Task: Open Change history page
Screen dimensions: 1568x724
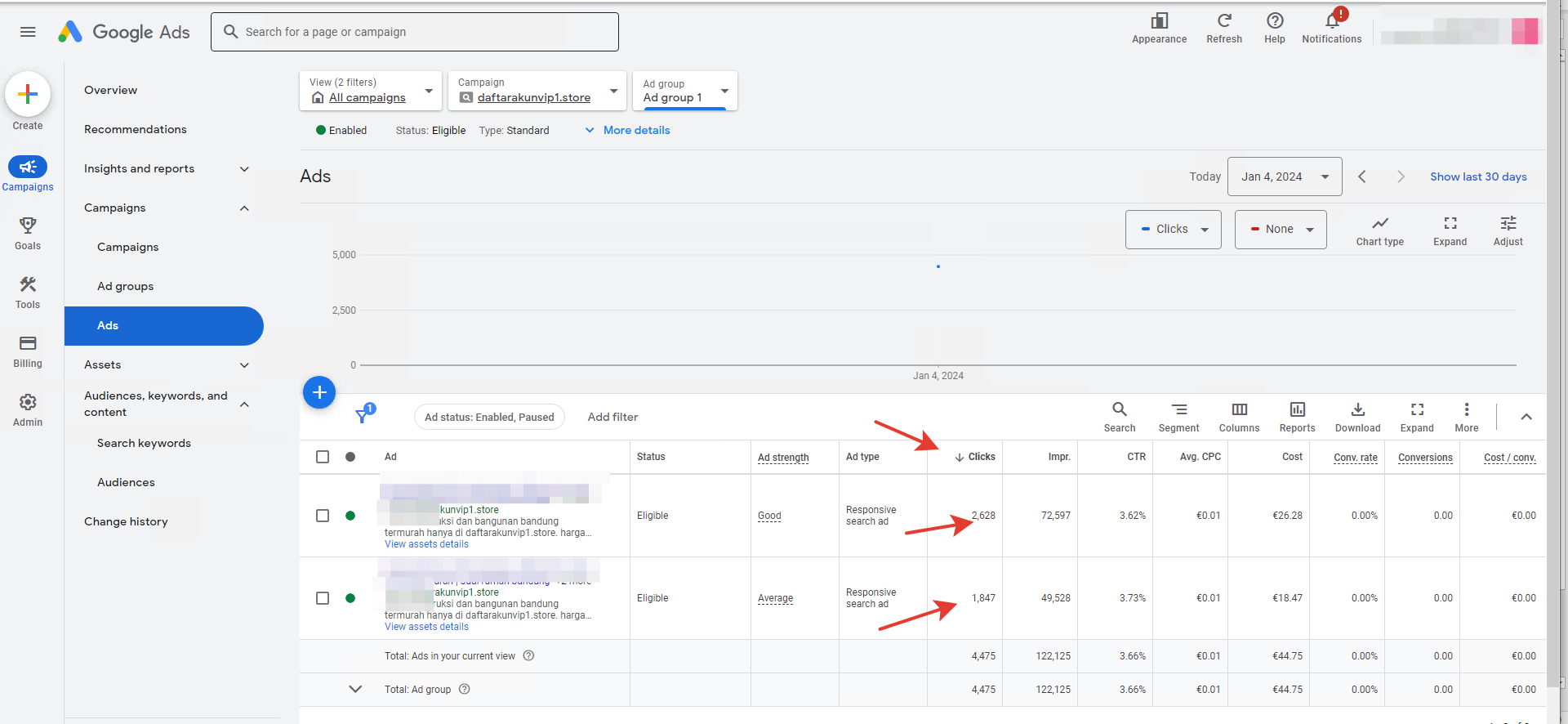Action: [x=126, y=522]
